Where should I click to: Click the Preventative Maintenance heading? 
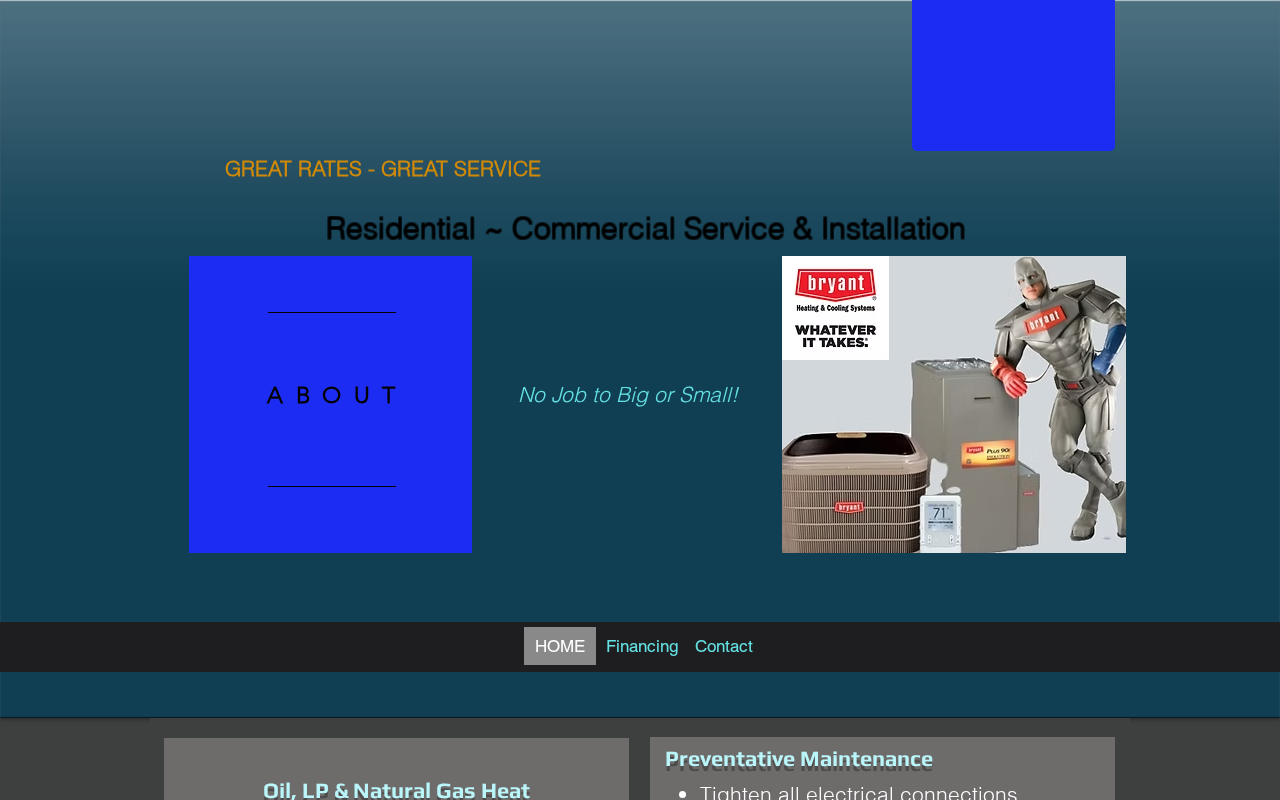pyautogui.click(x=798, y=759)
